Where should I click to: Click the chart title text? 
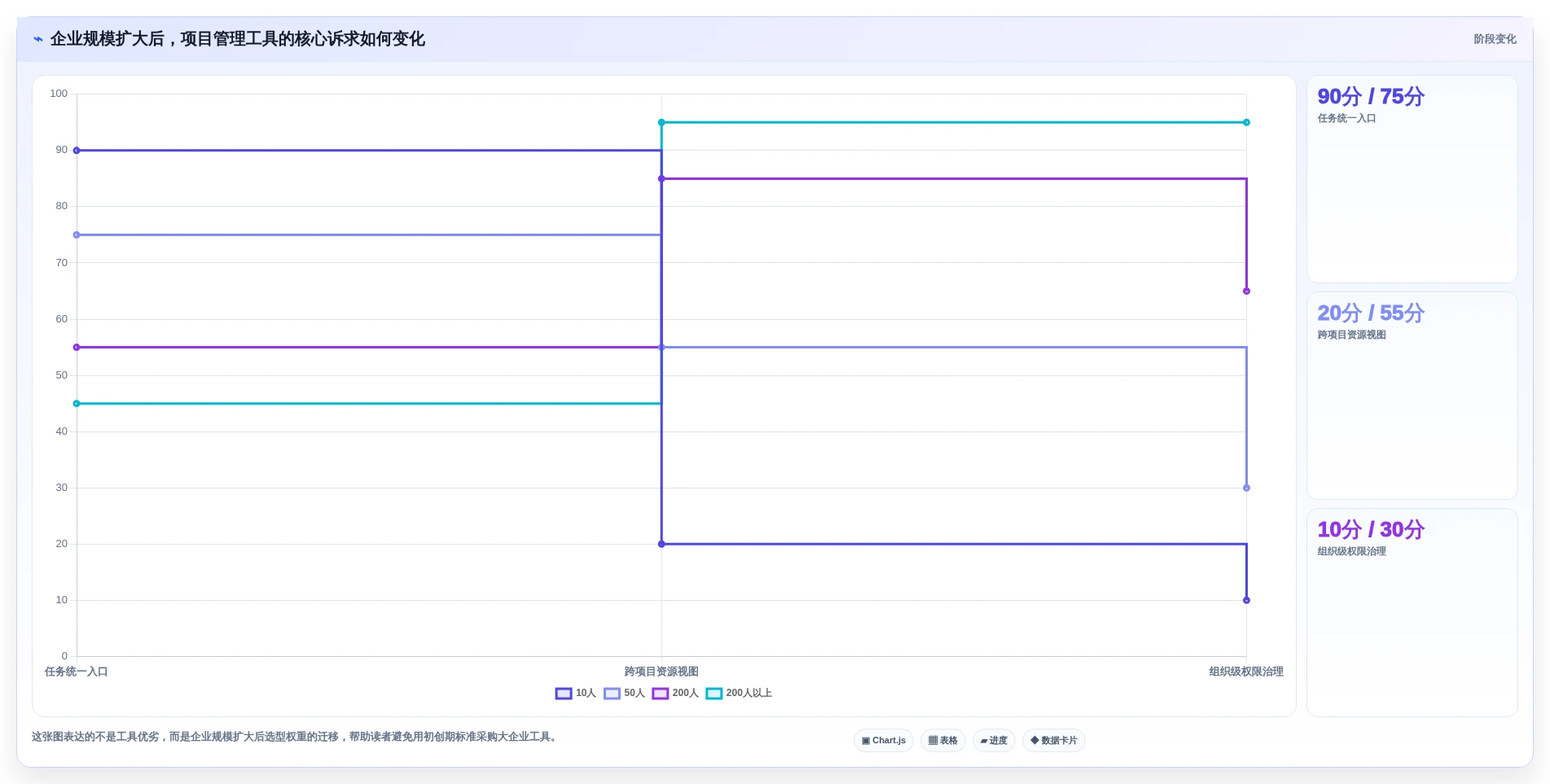coord(237,39)
